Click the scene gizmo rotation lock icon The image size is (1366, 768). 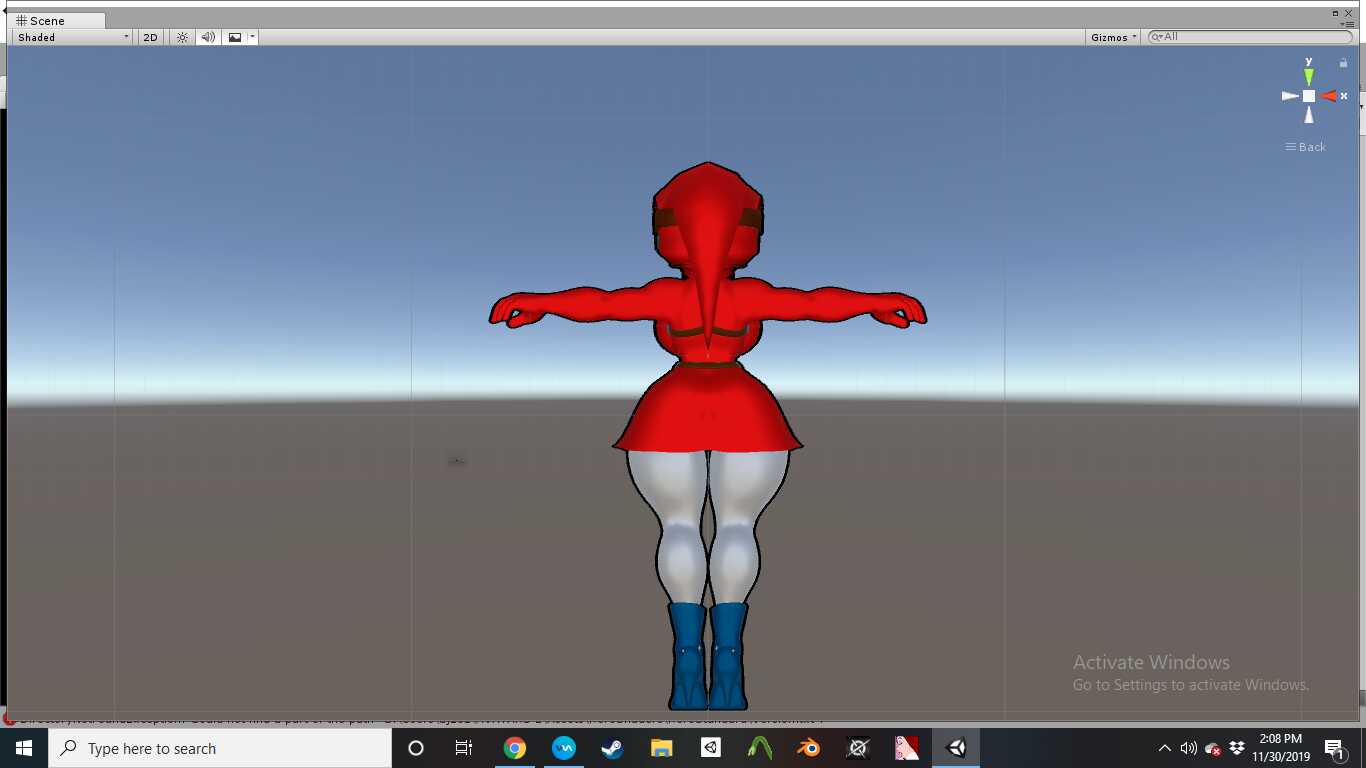click(1343, 63)
